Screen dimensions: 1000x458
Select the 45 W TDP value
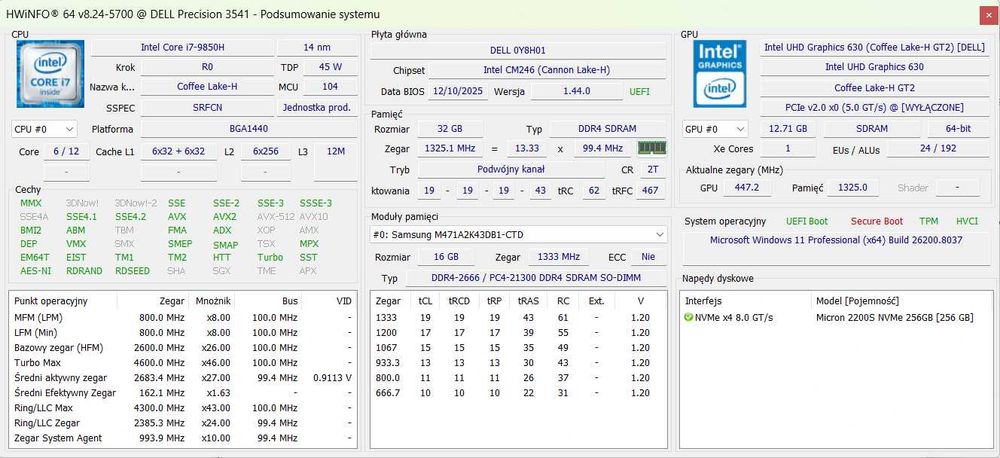330,67
